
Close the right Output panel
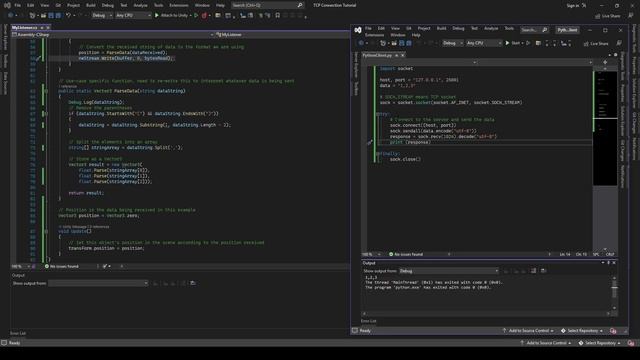614,263
